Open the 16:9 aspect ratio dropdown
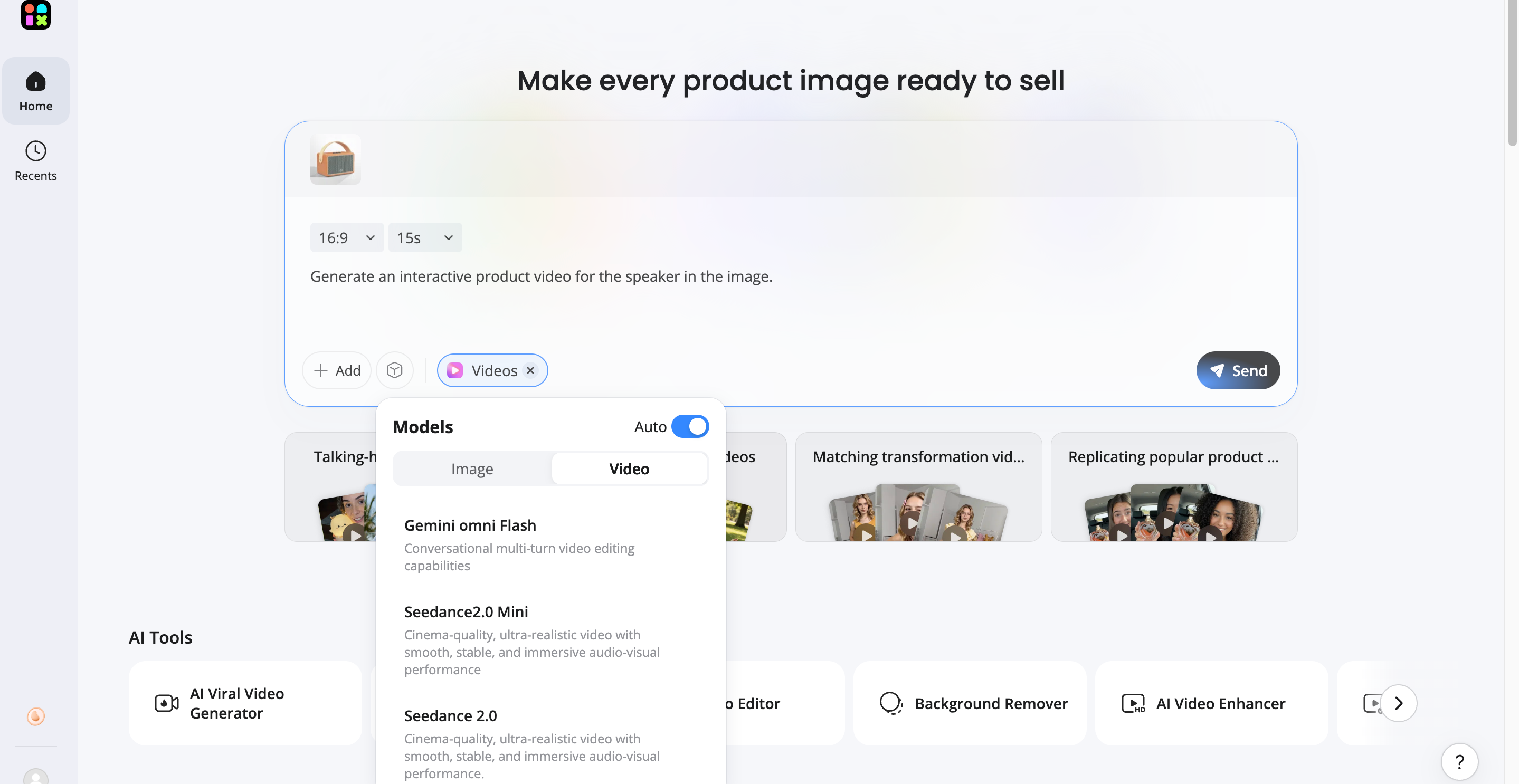The width and height of the screenshot is (1519, 784). [x=347, y=237]
